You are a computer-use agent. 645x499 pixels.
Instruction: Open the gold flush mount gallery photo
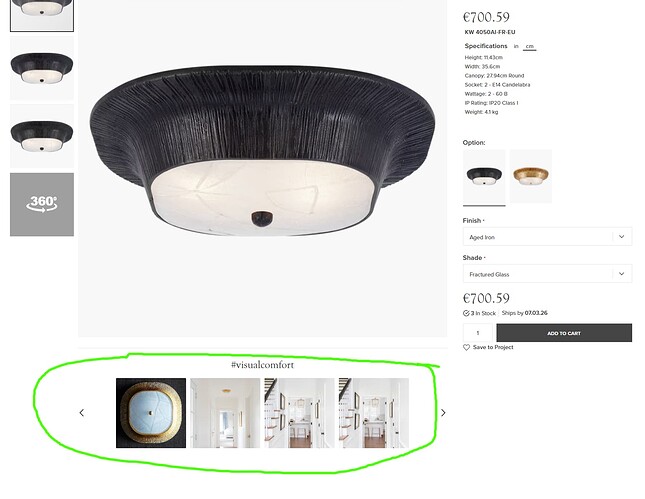[x=151, y=413]
